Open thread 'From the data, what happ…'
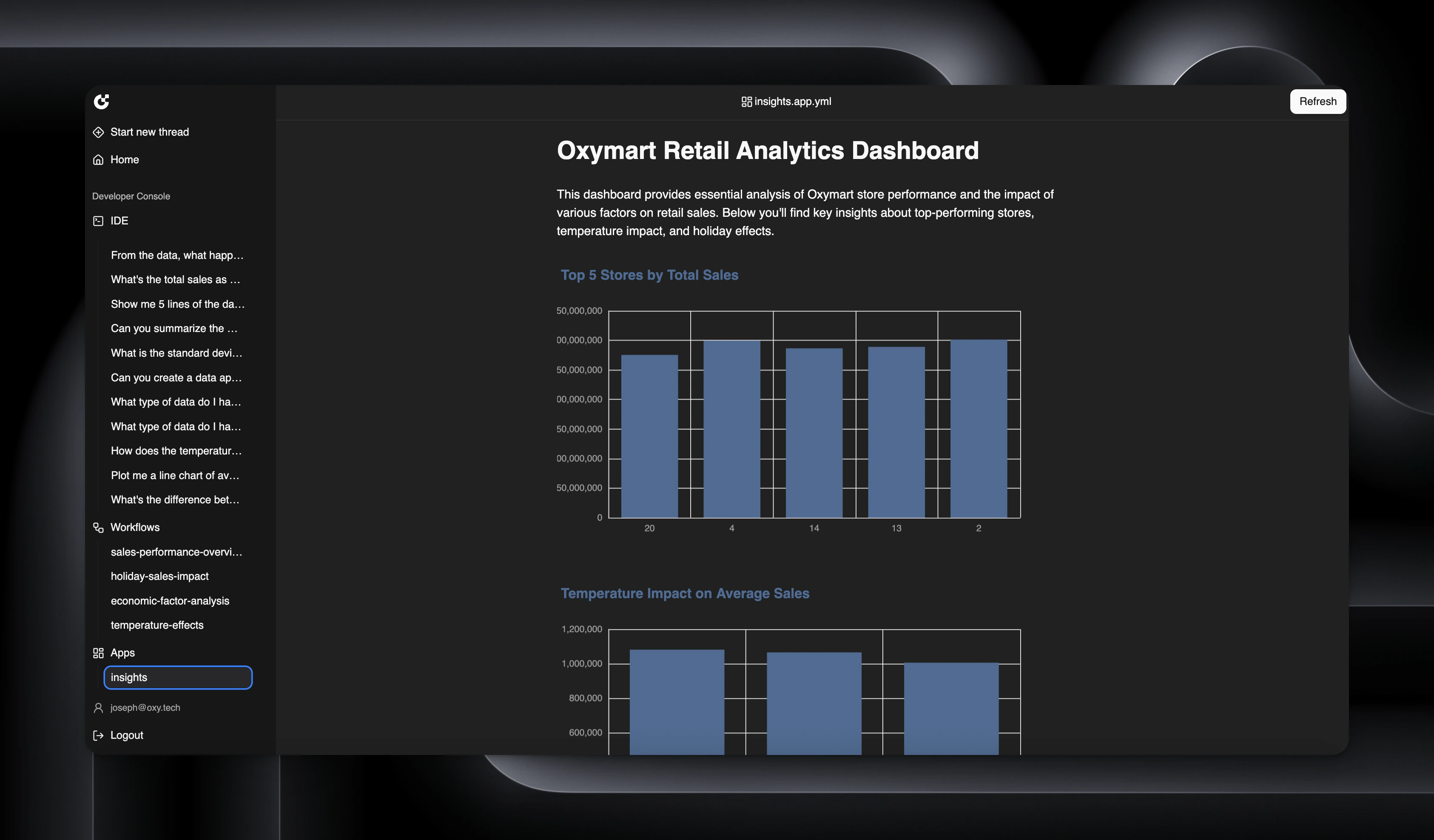Screen dimensions: 1434x840 177,255
